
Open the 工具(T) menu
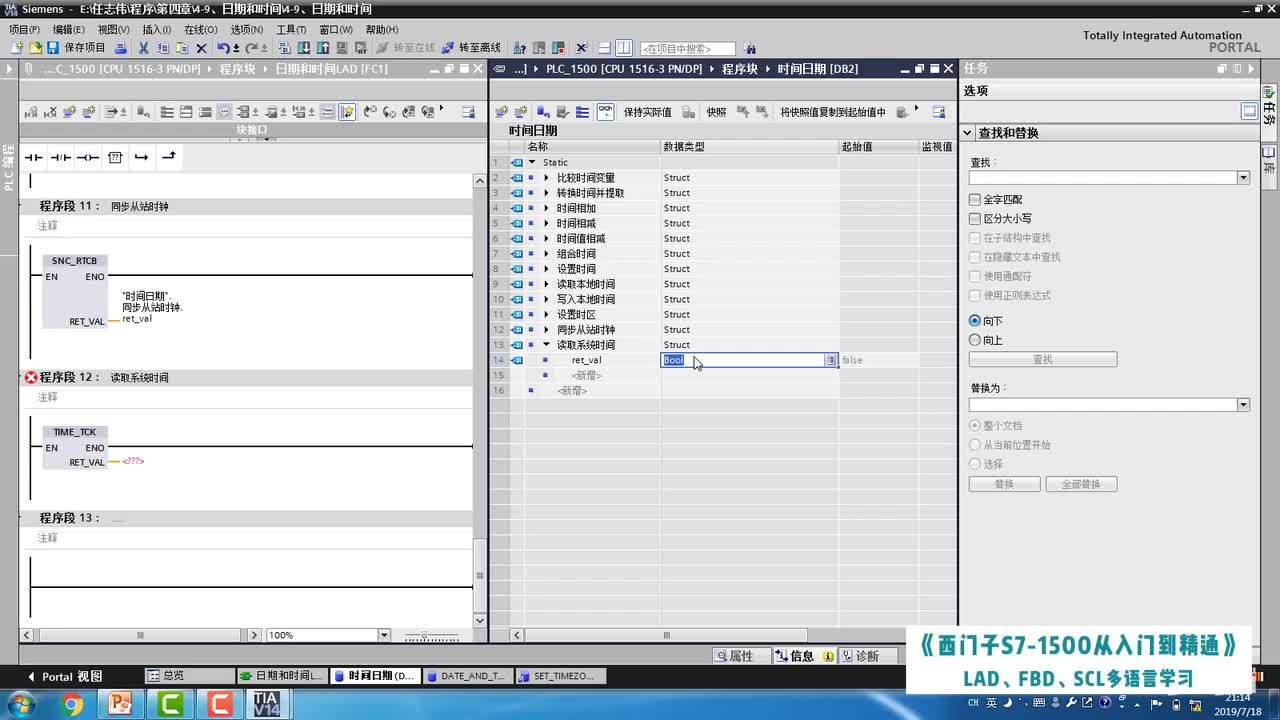click(291, 30)
